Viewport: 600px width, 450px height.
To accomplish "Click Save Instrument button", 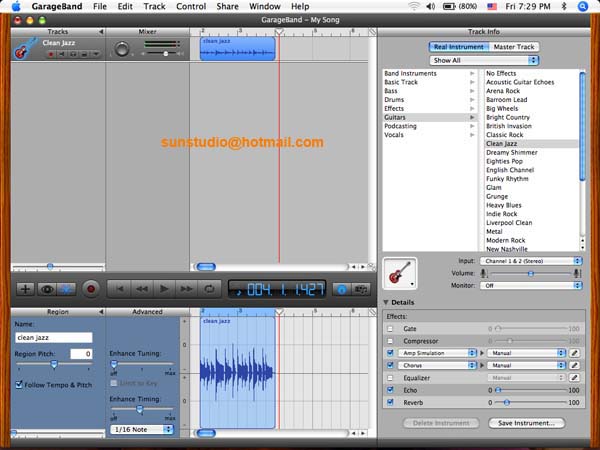I will (527, 423).
